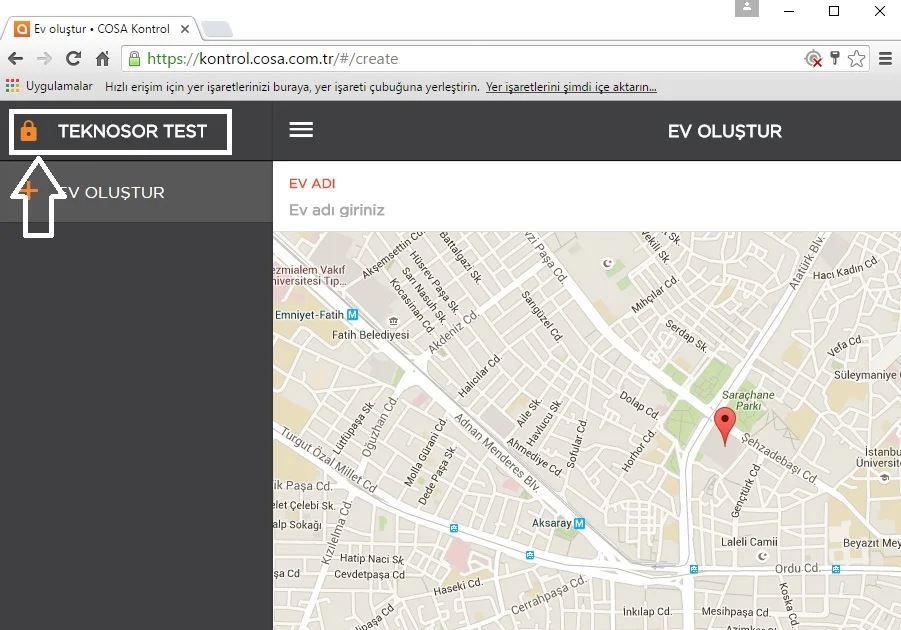Click the address bar URL field

tap(470, 59)
